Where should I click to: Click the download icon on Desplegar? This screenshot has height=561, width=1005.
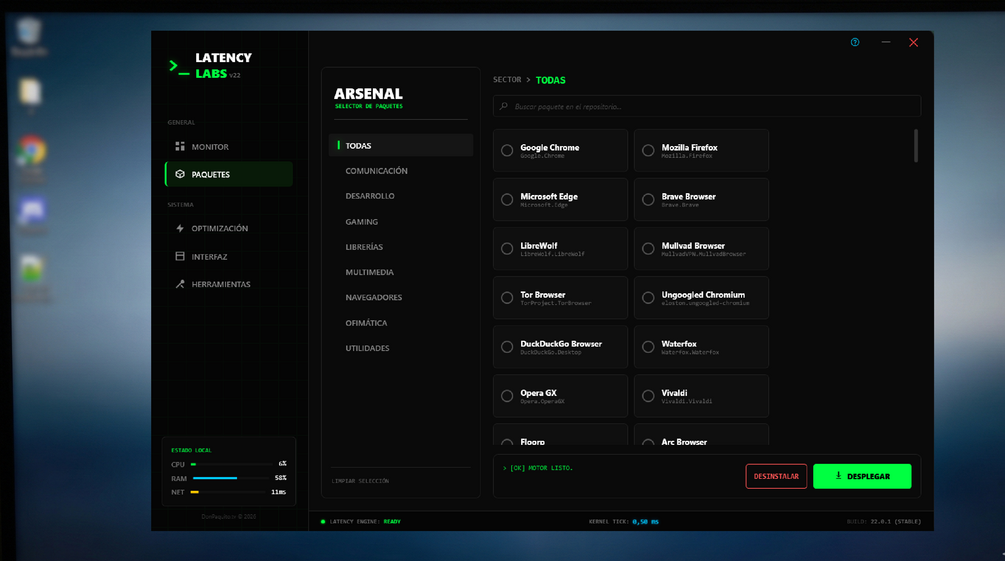(x=838, y=476)
